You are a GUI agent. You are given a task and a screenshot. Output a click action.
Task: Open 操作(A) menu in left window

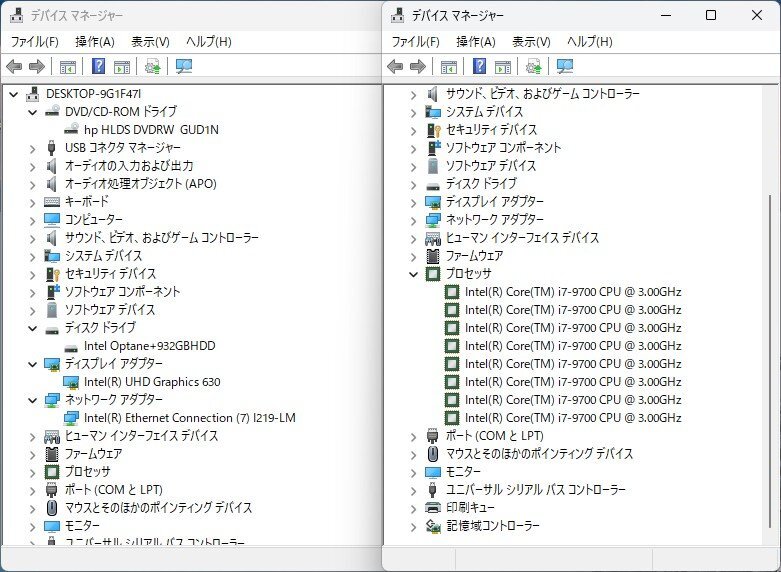click(x=95, y=42)
